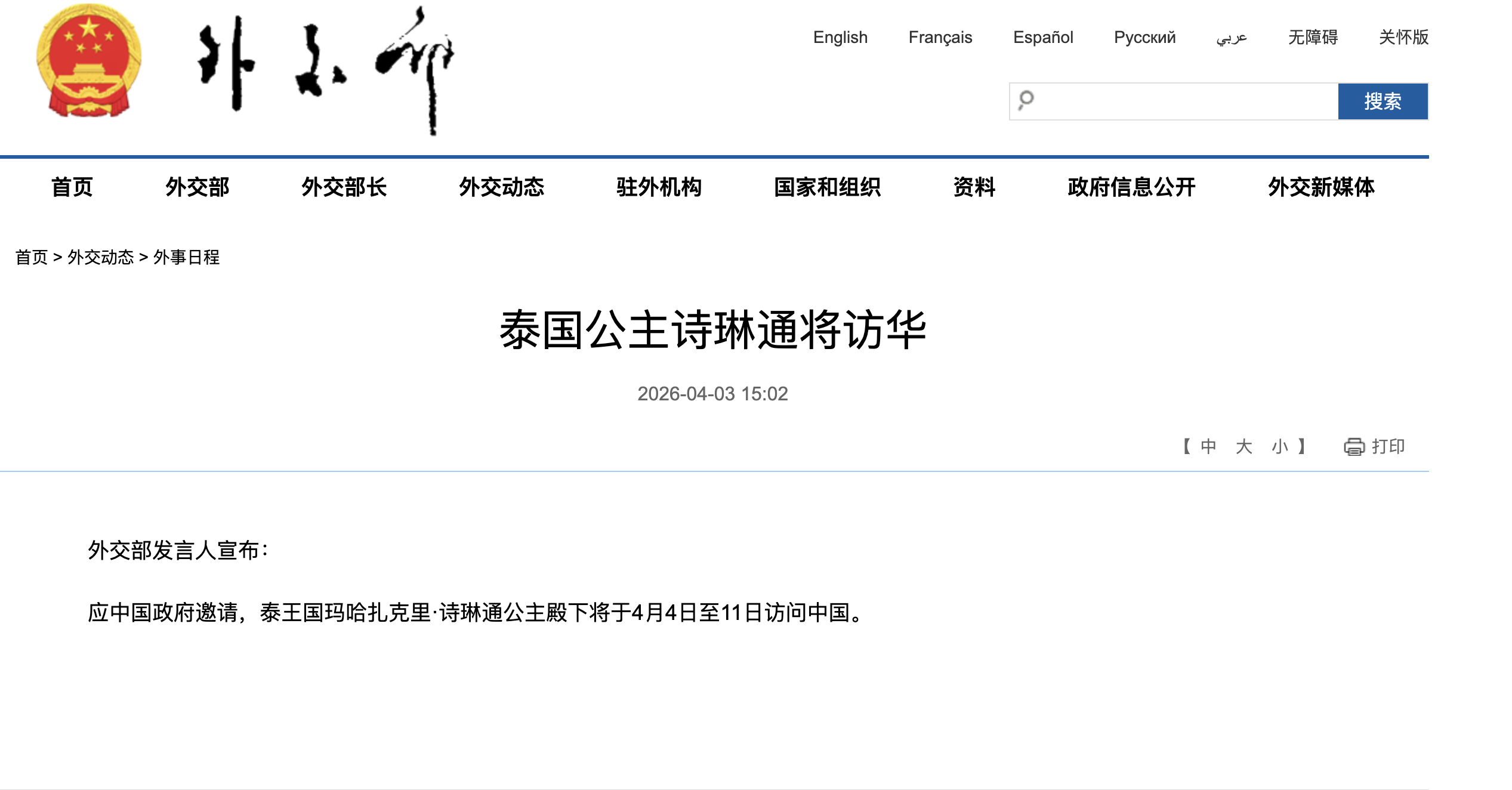The width and height of the screenshot is (1512, 790).
Task: Go to 外事日程 in breadcrumb
Action: pos(186,257)
